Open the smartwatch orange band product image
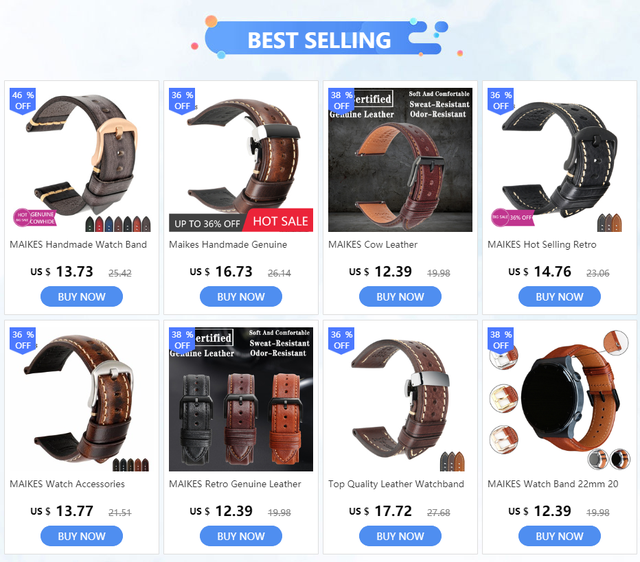Viewport: 640px width, 562px height. pyautogui.click(x=559, y=399)
